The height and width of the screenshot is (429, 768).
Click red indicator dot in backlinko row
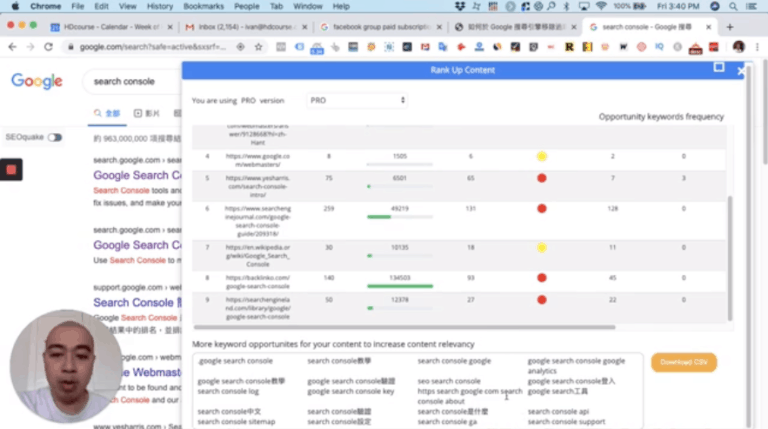[541, 278]
